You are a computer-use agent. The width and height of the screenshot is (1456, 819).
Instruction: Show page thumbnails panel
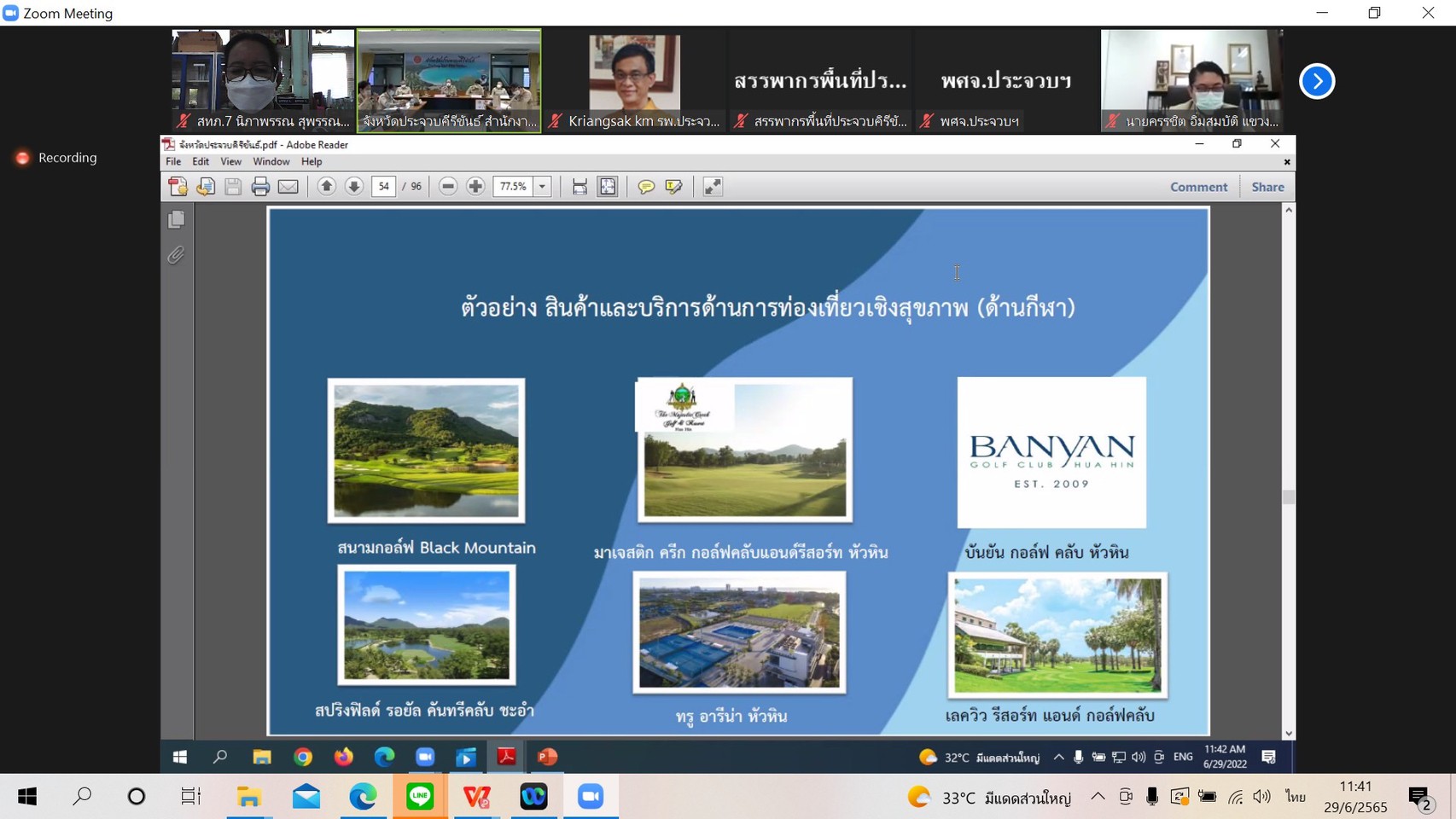point(177,220)
